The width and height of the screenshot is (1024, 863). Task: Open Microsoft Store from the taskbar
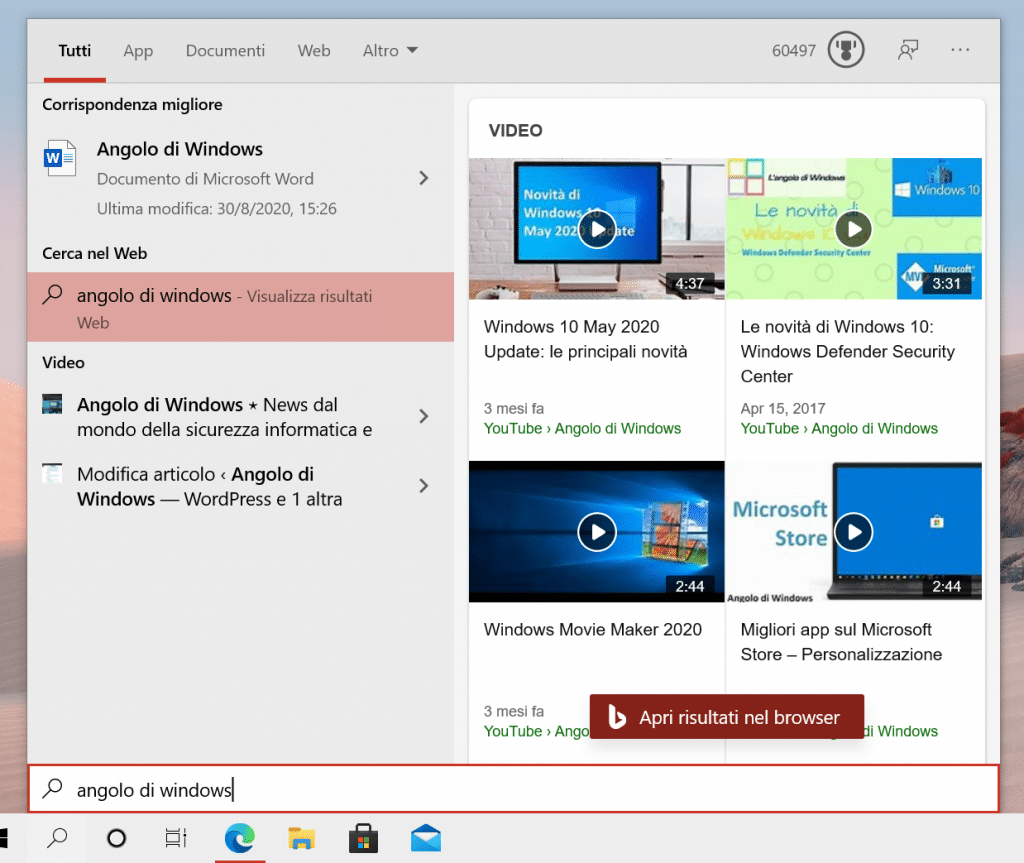(363, 838)
